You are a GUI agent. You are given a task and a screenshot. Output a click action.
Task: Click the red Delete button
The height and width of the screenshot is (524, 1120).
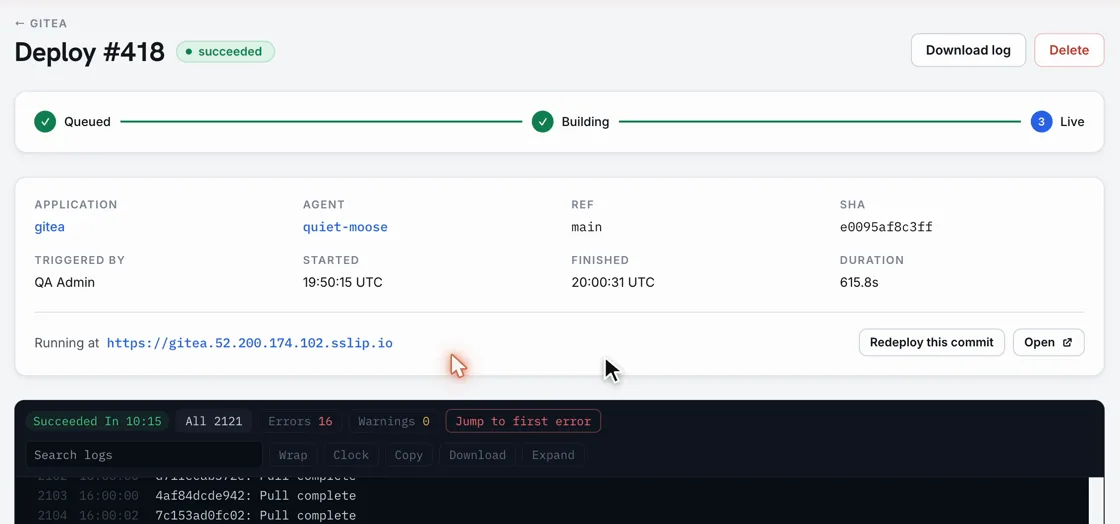1069,50
